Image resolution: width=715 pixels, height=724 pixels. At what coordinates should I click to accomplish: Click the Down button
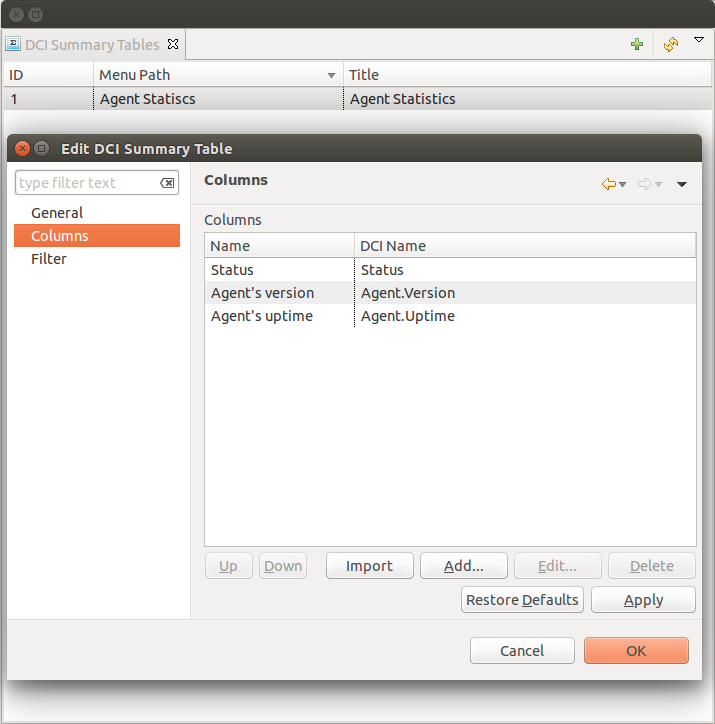tap(283, 566)
